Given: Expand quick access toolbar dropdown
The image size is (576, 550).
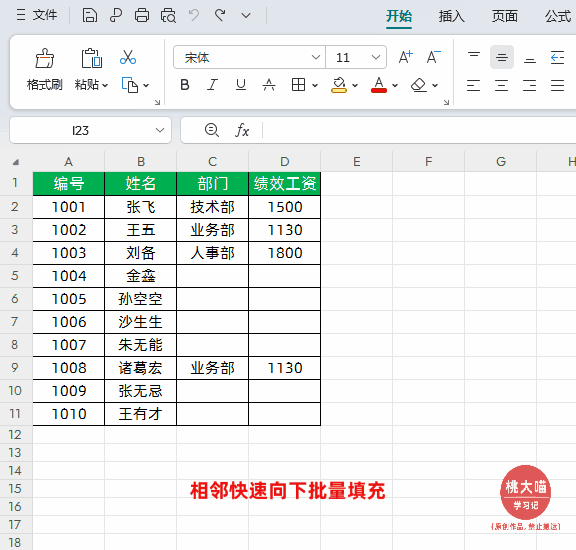Looking at the screenshot, I should point(246,15).
